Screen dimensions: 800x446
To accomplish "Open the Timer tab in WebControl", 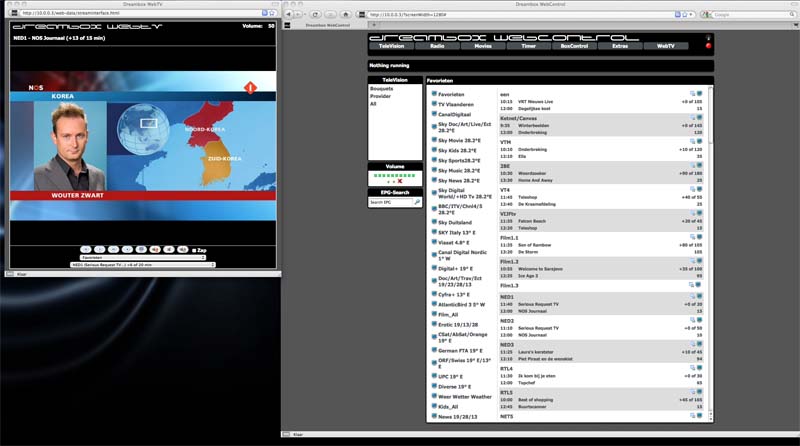I will click(x=529, y=46).
